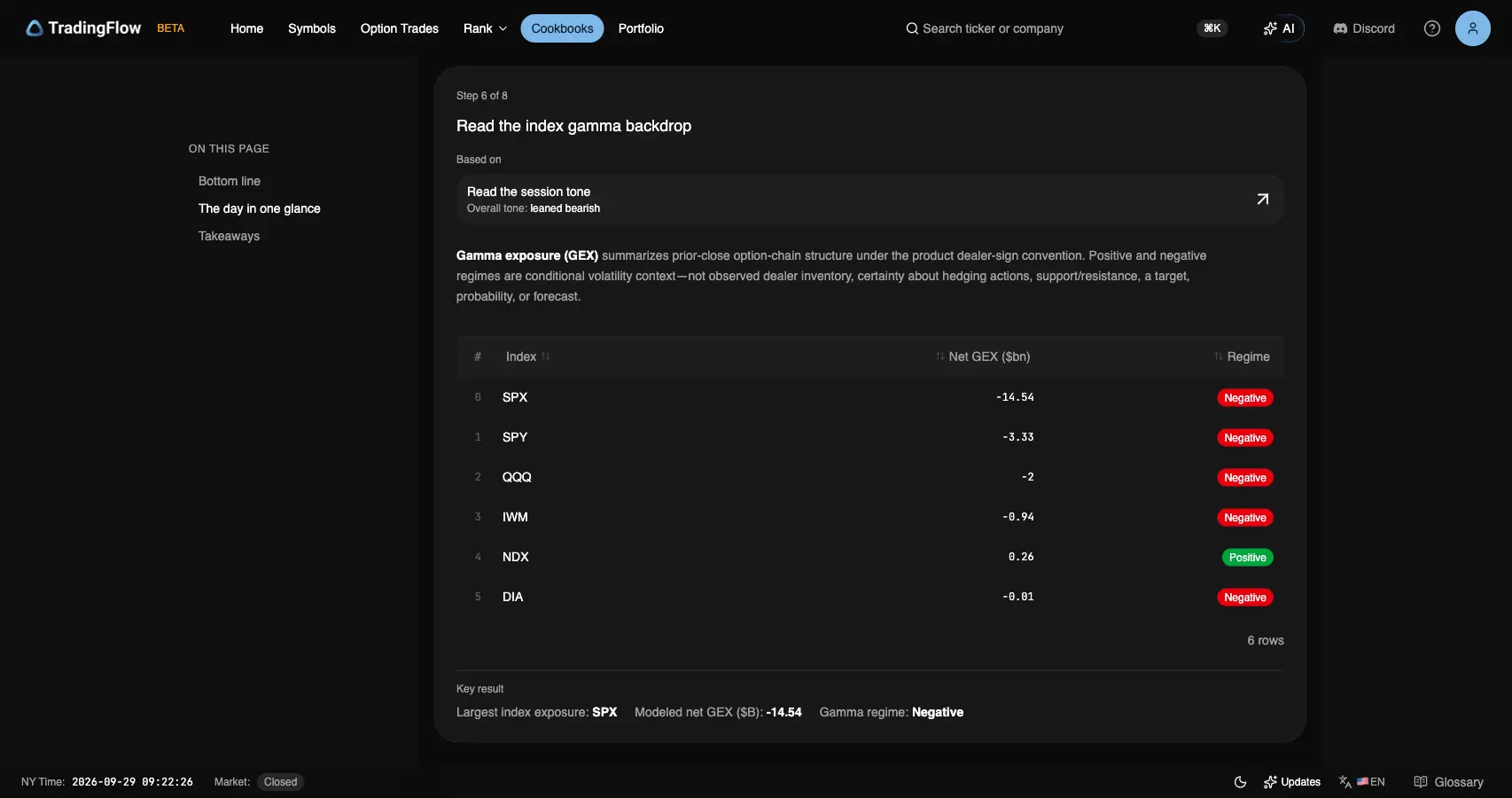Click the TradingFlow logo icon
1512x798 pixels.
[35, 28]
